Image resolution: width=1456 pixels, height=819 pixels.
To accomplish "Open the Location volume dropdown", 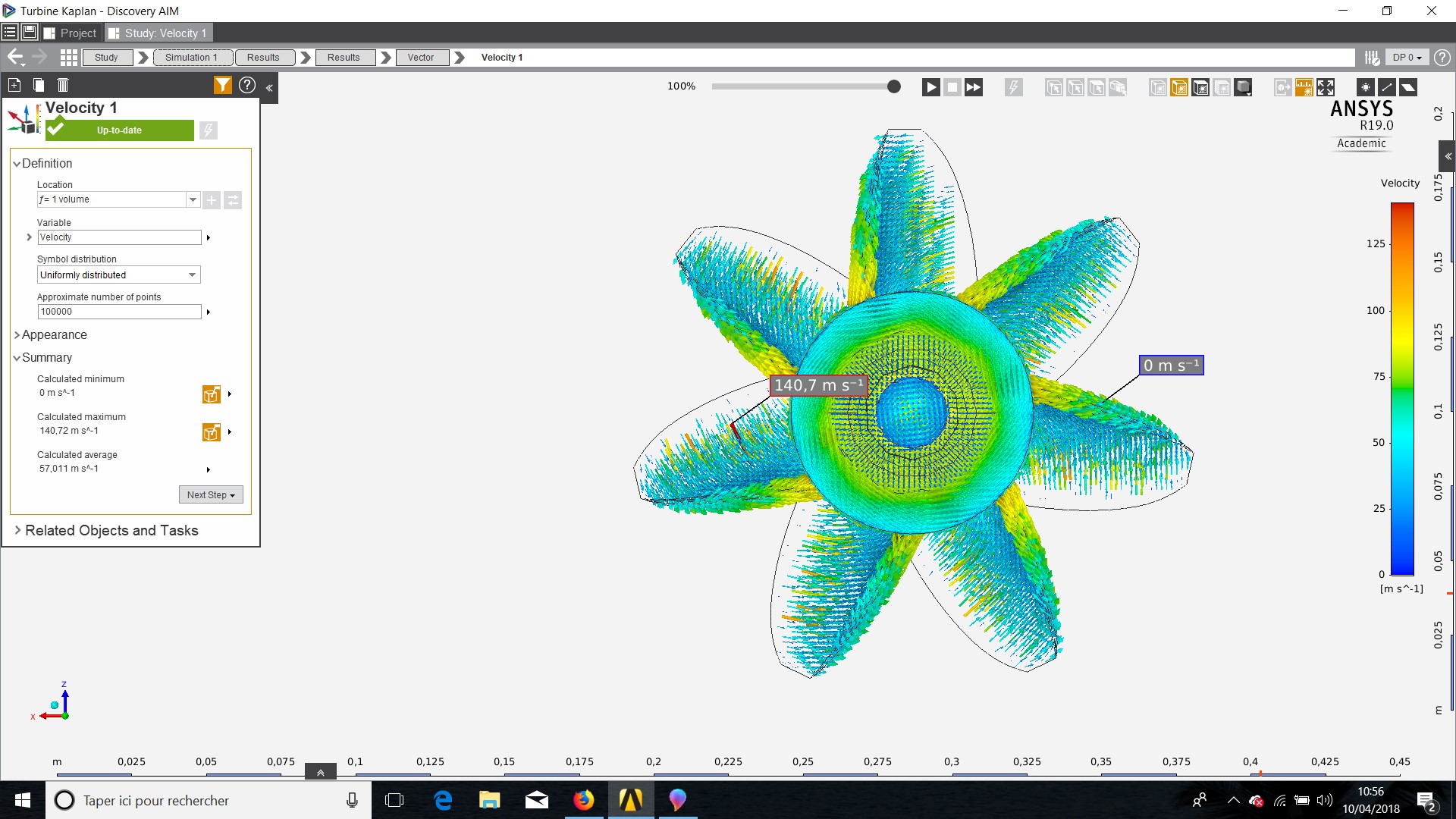I will [x=193, y=199].
